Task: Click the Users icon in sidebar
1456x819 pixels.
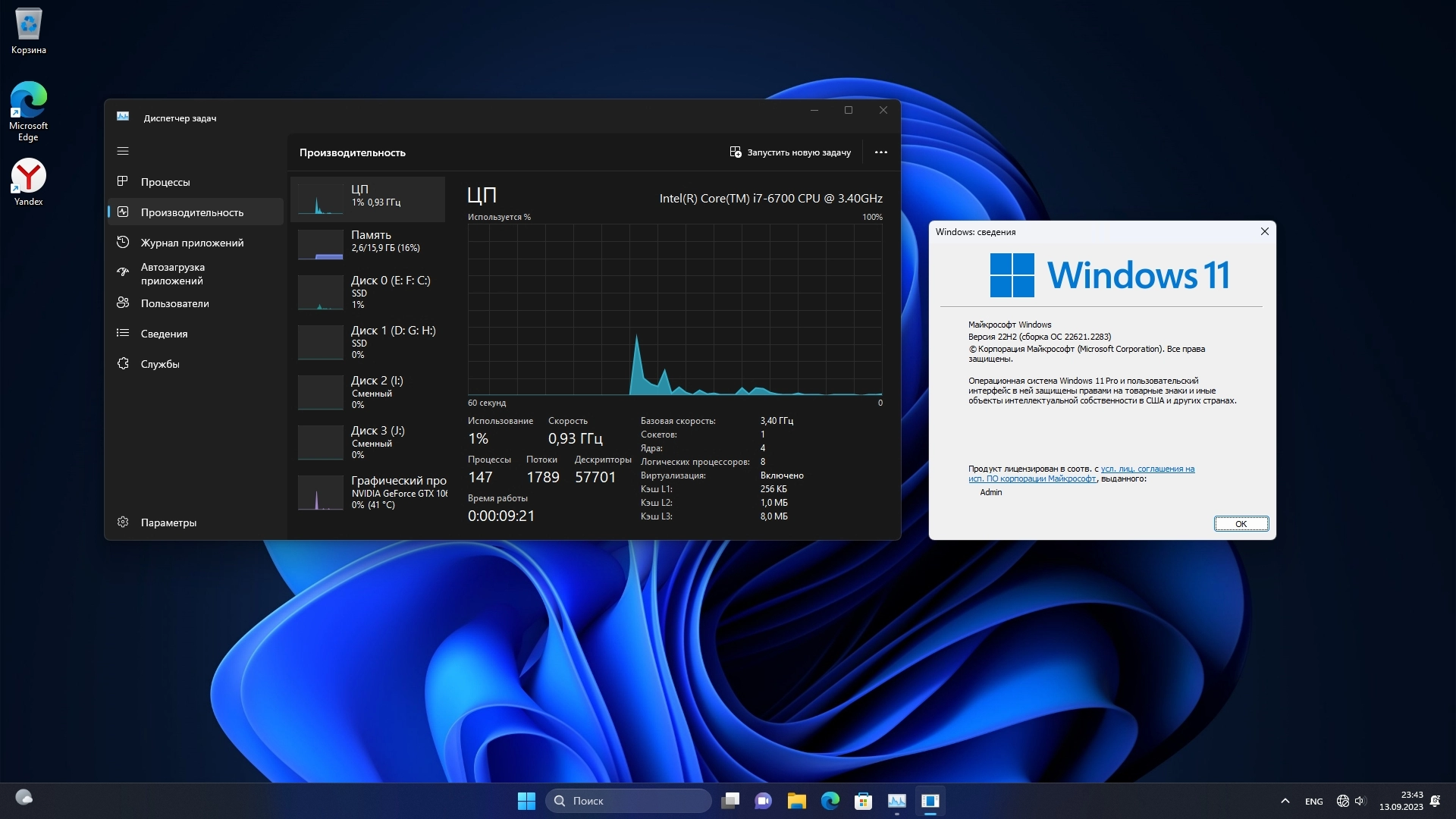Action: [x=123, y=303]
